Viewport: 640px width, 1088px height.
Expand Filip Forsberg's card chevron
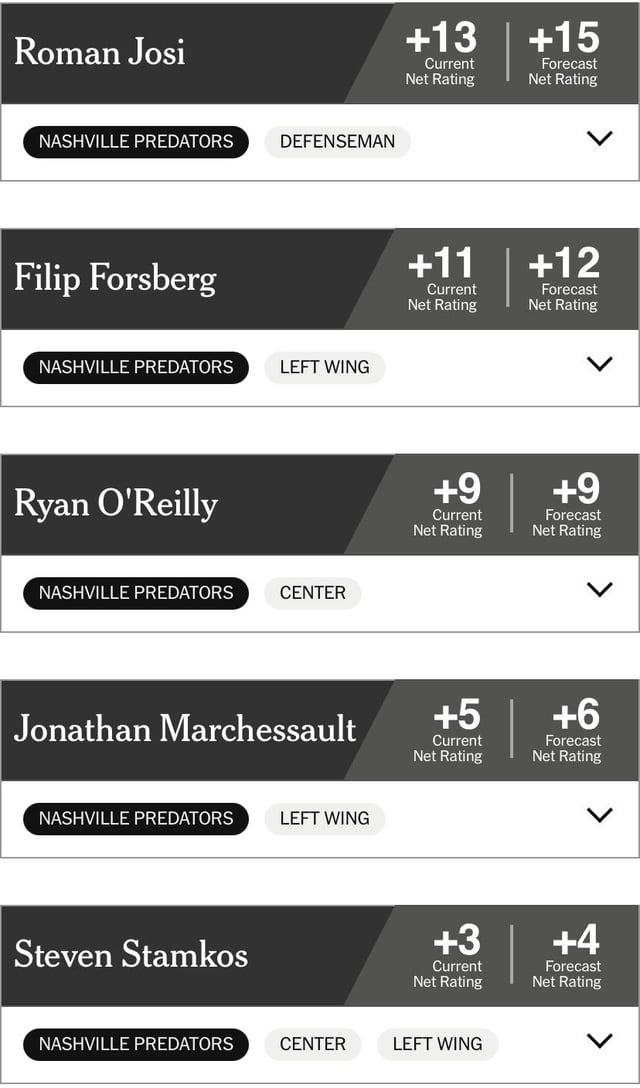[599, 364]
